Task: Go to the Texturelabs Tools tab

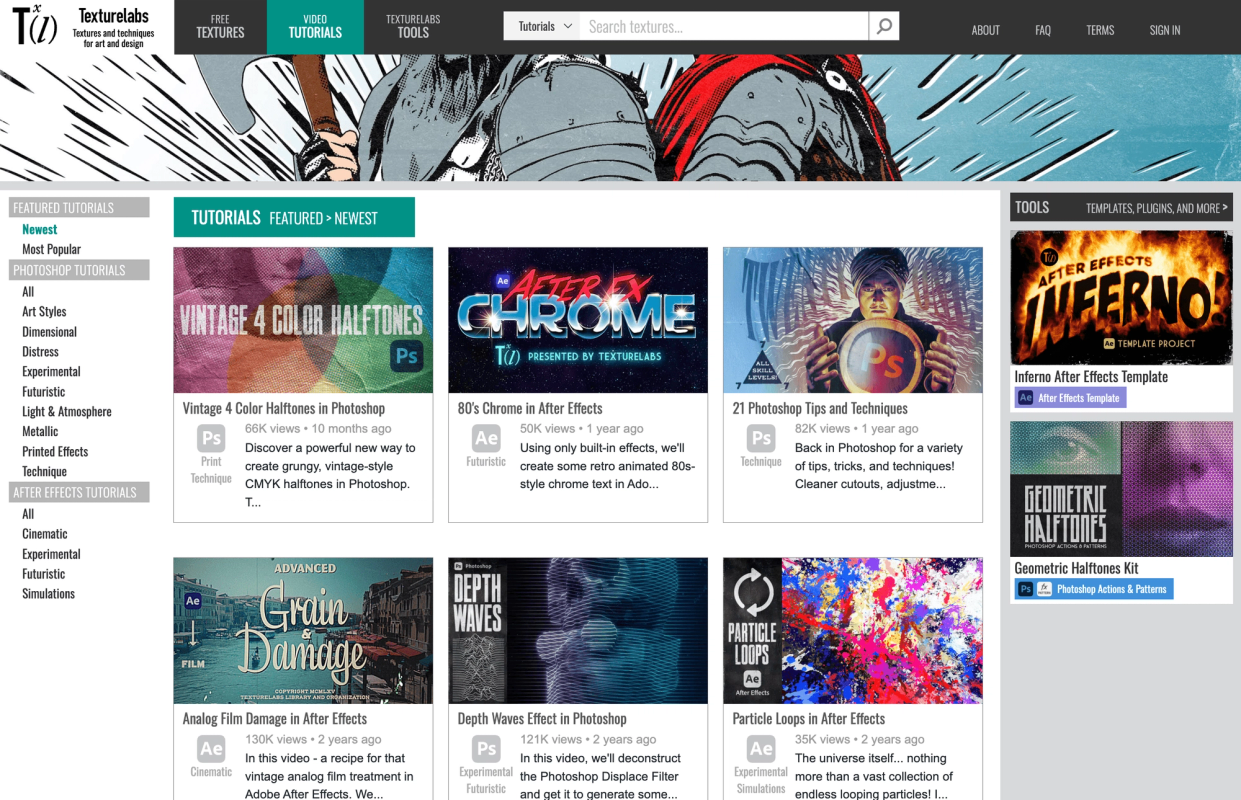Action: coord(413,27)
